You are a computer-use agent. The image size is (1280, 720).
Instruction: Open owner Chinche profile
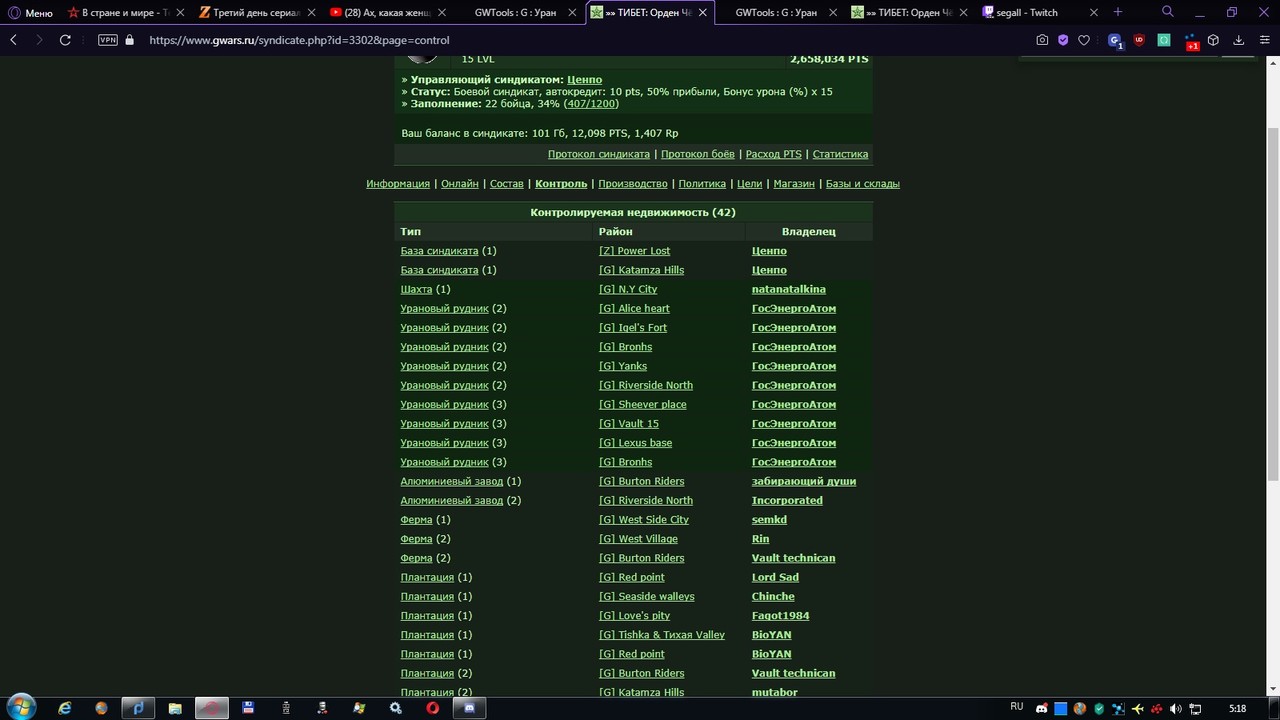pos(773,596)
